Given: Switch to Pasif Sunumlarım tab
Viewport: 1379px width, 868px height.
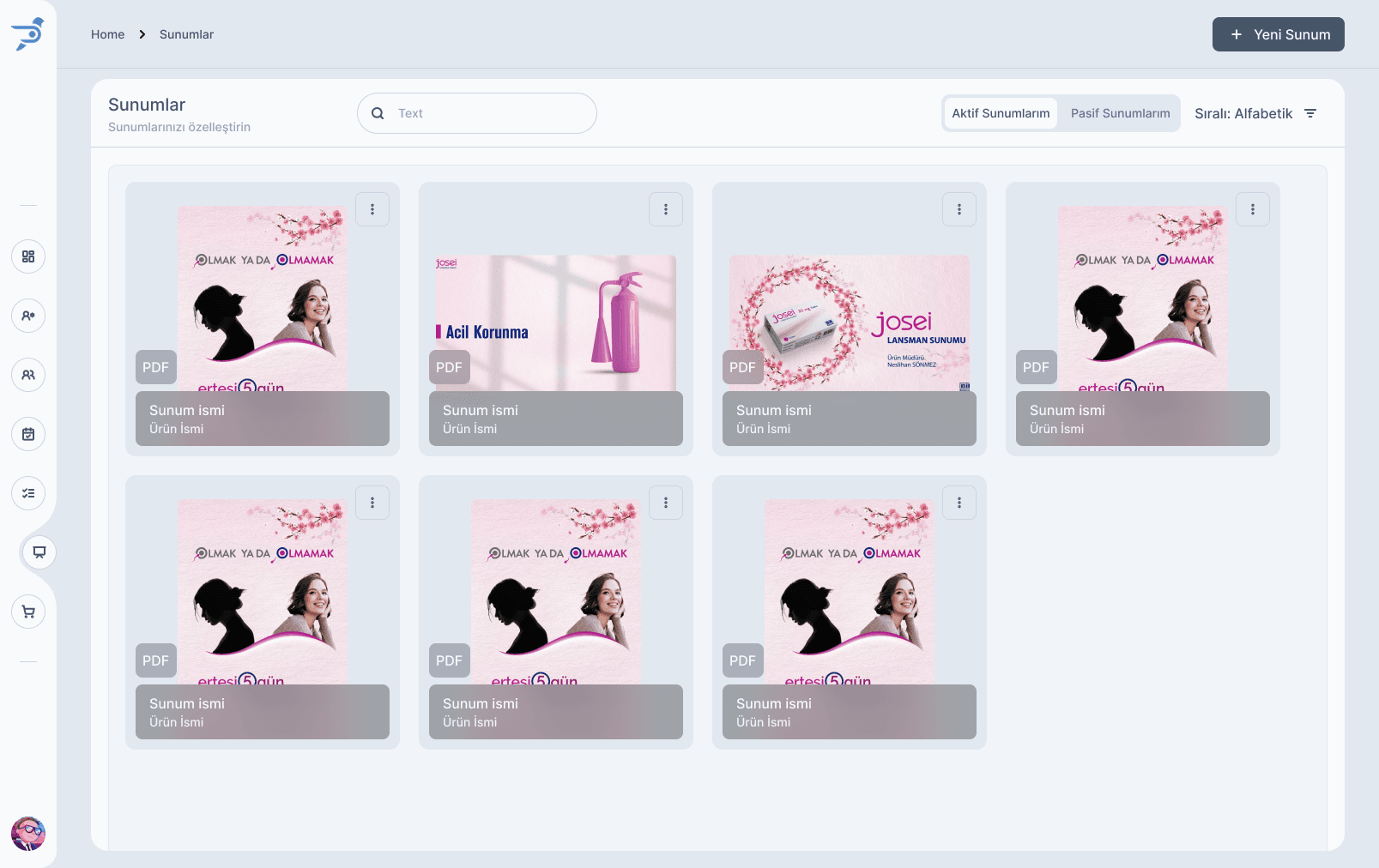Looking at the screenshot, I should point(1120,113).
